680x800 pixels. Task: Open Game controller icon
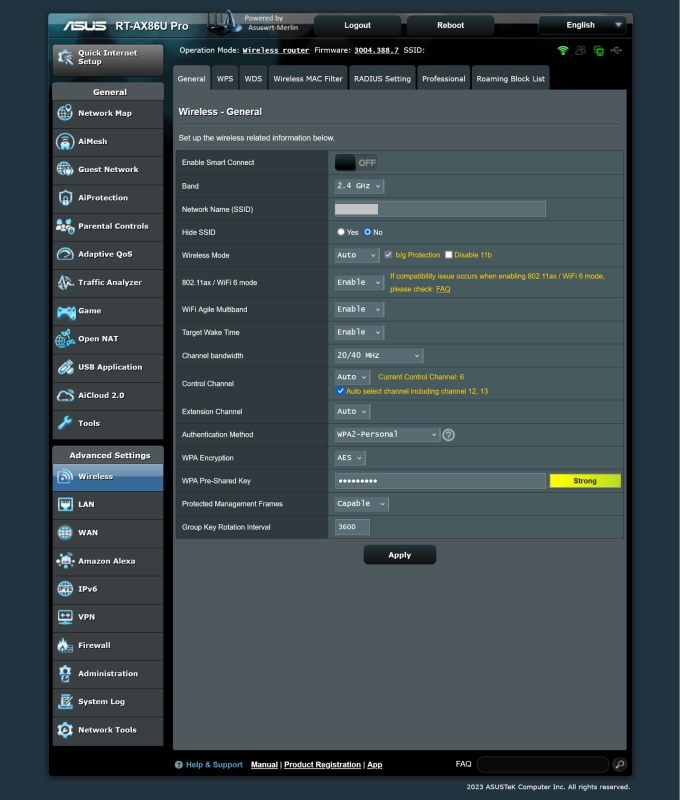coord(65,311)
